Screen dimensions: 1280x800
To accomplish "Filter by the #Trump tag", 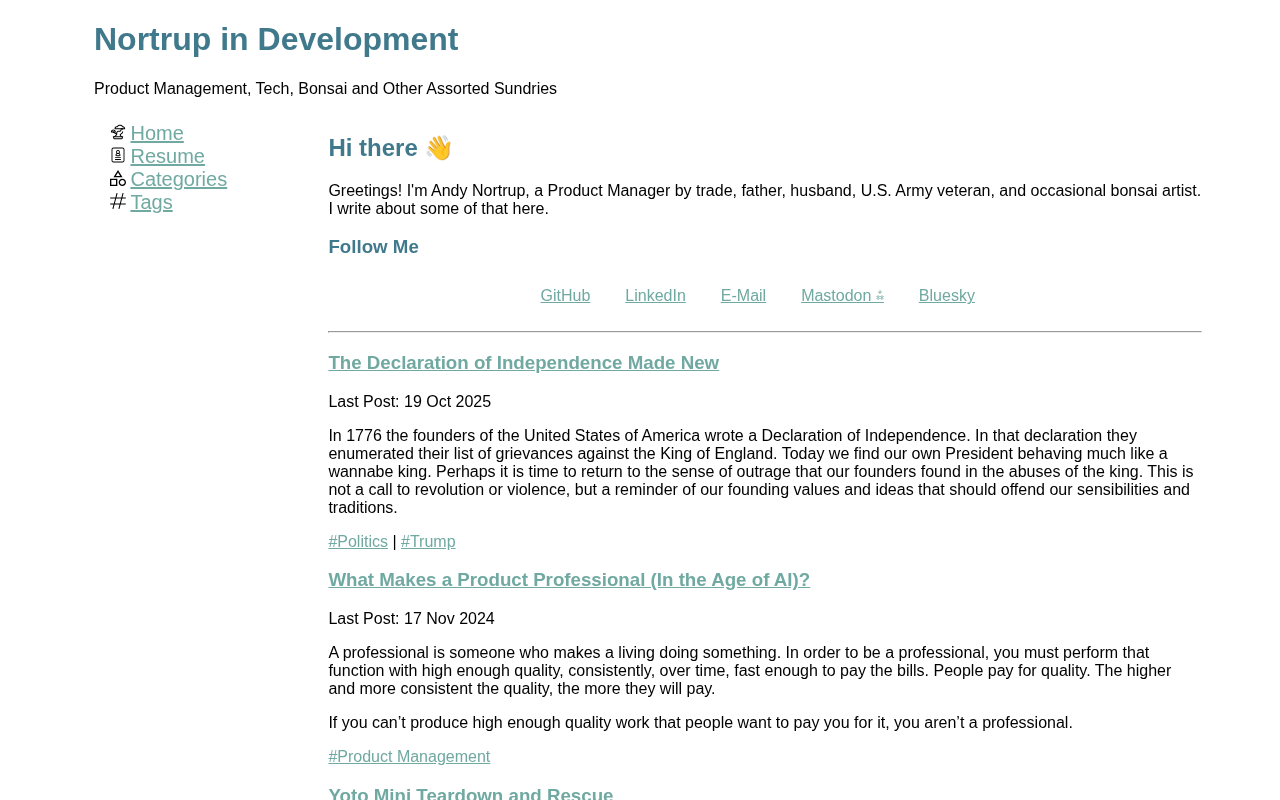I will pos(428,542).
